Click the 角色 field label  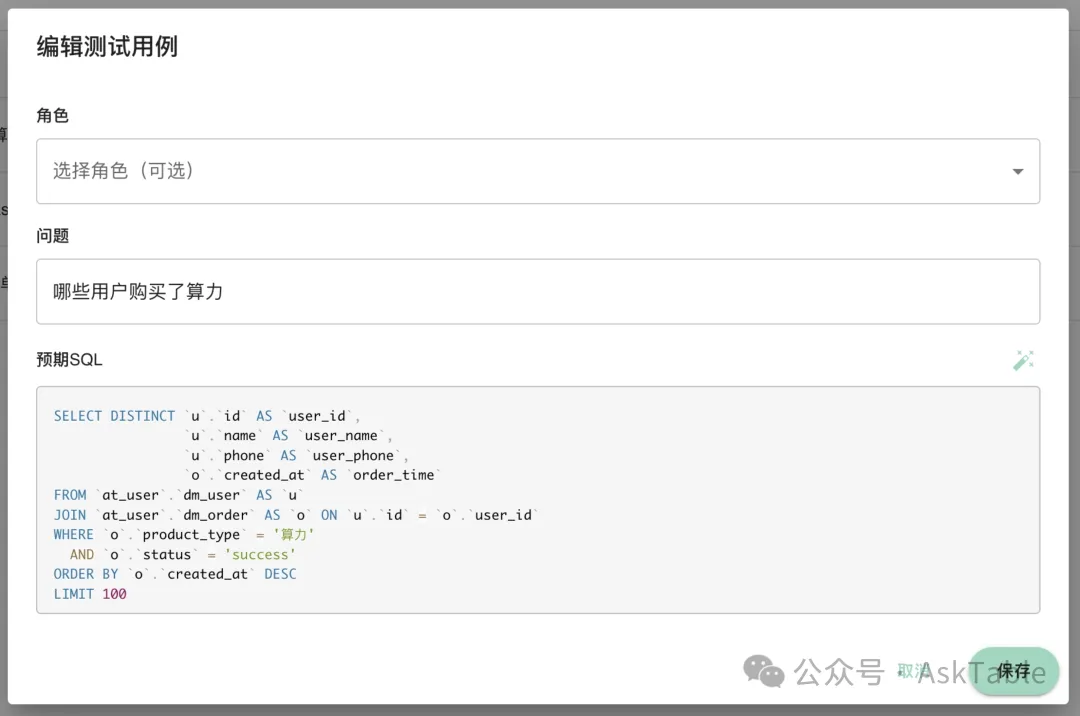click(x=53, y=116)
